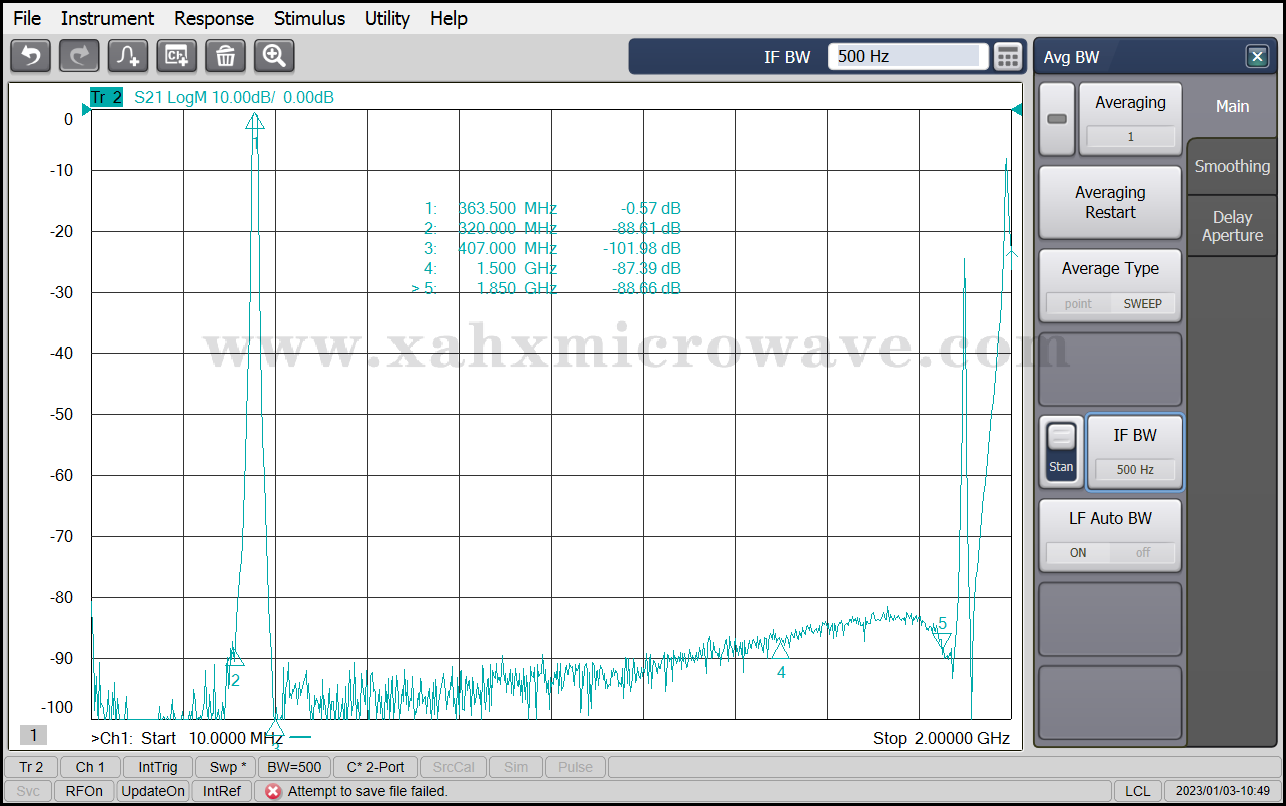Viewport: 1286px width, 806px height.
Task: Click the trash Delete icon
Action: click(225, 56)
